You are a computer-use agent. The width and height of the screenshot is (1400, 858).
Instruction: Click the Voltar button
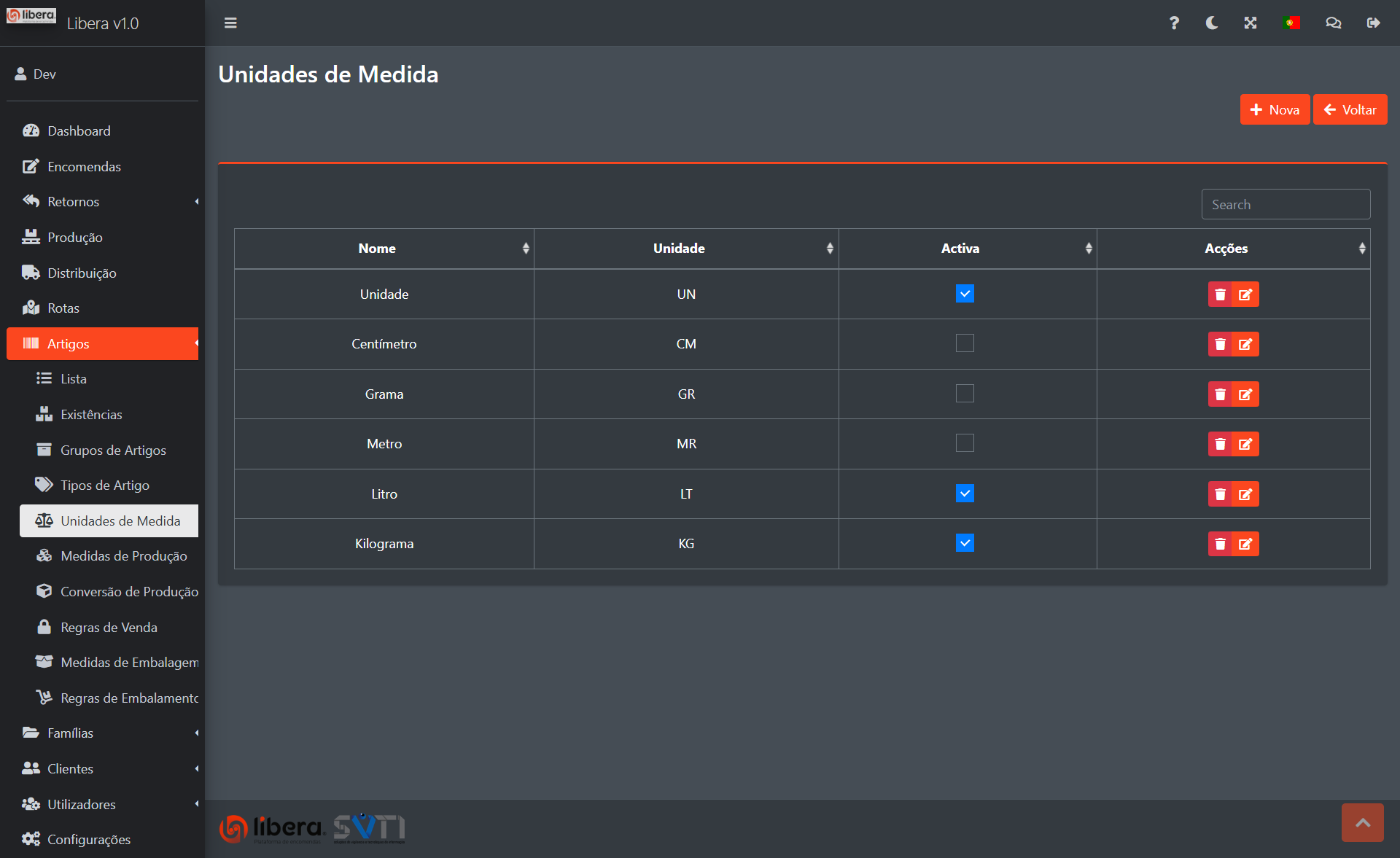[x=1350, y=110]
